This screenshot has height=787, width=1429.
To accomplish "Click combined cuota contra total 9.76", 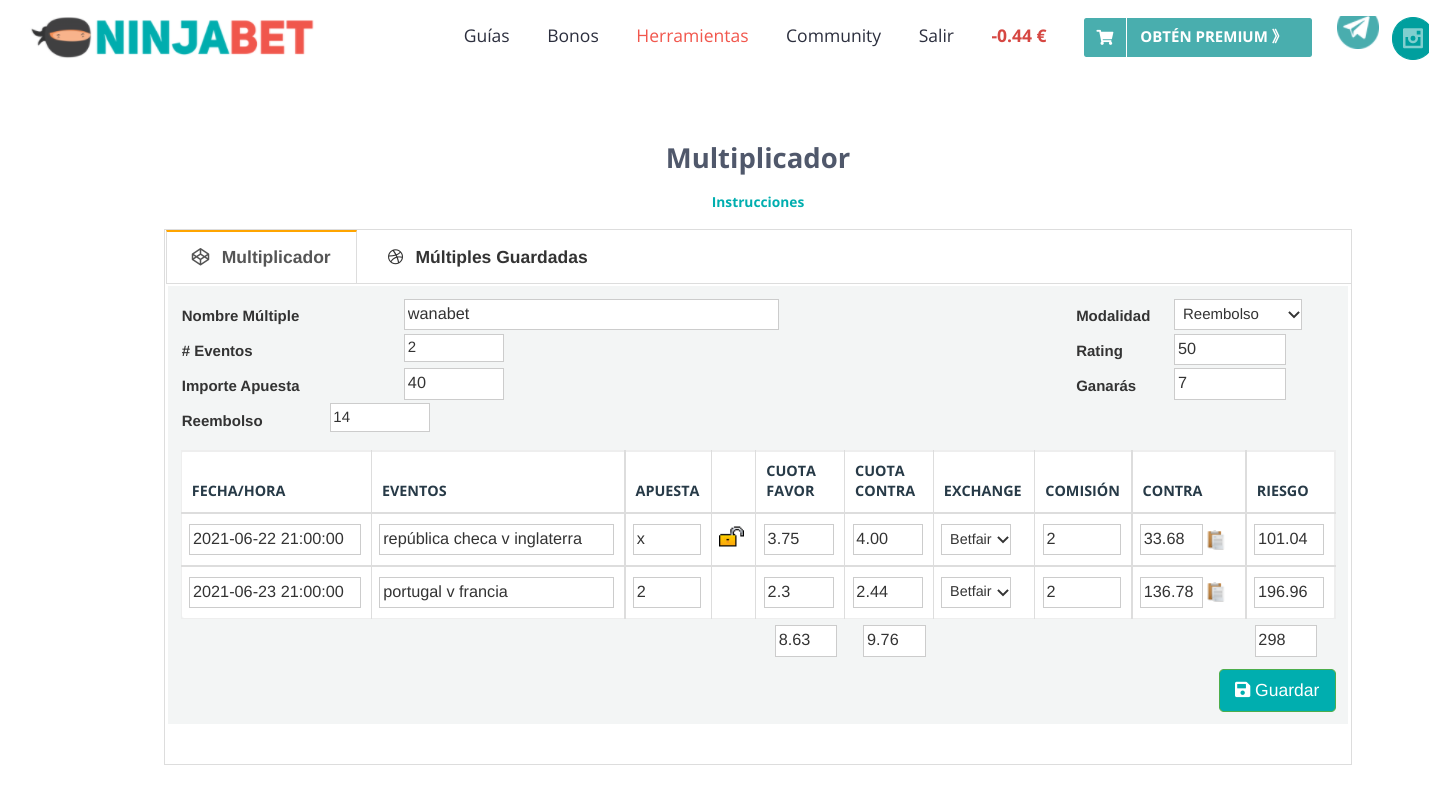I will [x=894, y=641].
